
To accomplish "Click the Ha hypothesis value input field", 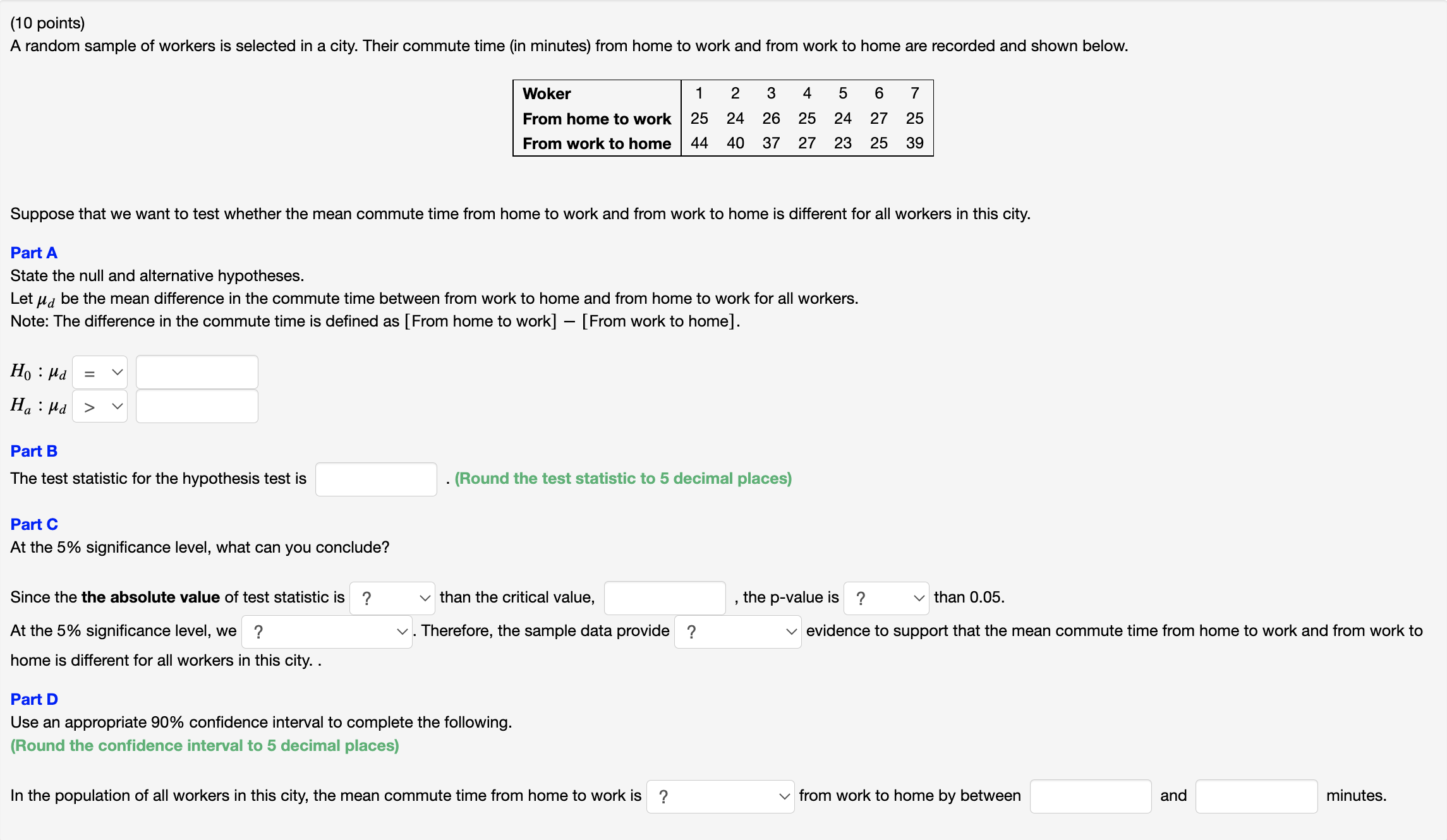I will coord(197,405).
